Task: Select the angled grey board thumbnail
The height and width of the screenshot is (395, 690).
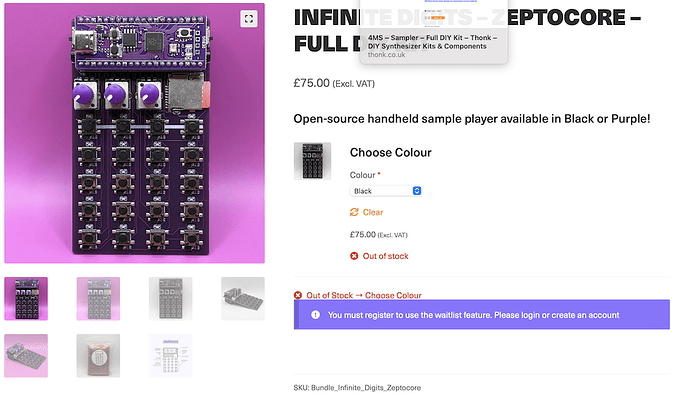Action: point(243,298)
